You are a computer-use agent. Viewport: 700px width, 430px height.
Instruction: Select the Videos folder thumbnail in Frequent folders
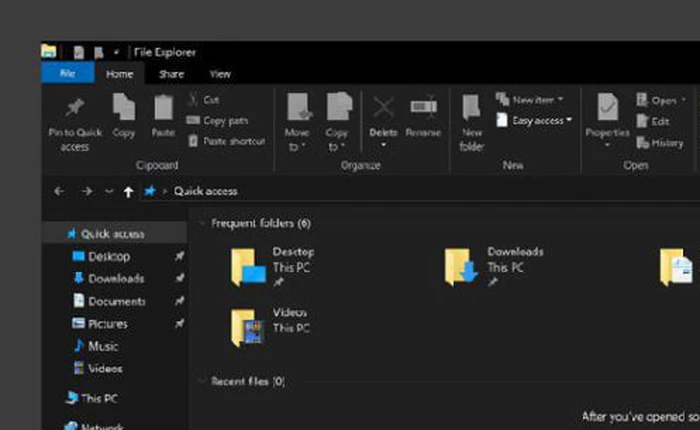point(247,327)
